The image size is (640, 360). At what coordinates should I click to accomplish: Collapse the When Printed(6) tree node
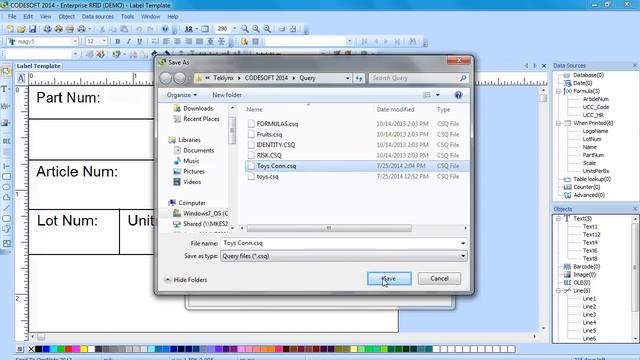[559, 123]
